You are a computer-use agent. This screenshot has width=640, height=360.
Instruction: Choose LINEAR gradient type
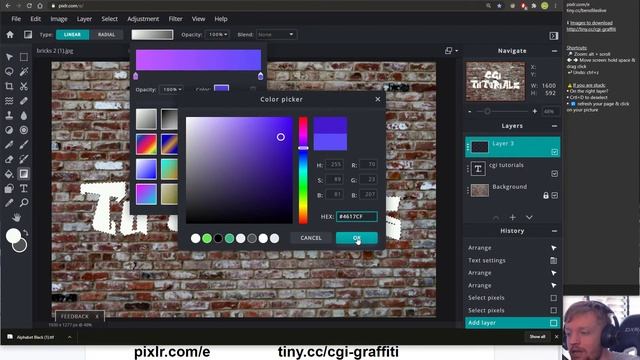(x=72, y=35)
